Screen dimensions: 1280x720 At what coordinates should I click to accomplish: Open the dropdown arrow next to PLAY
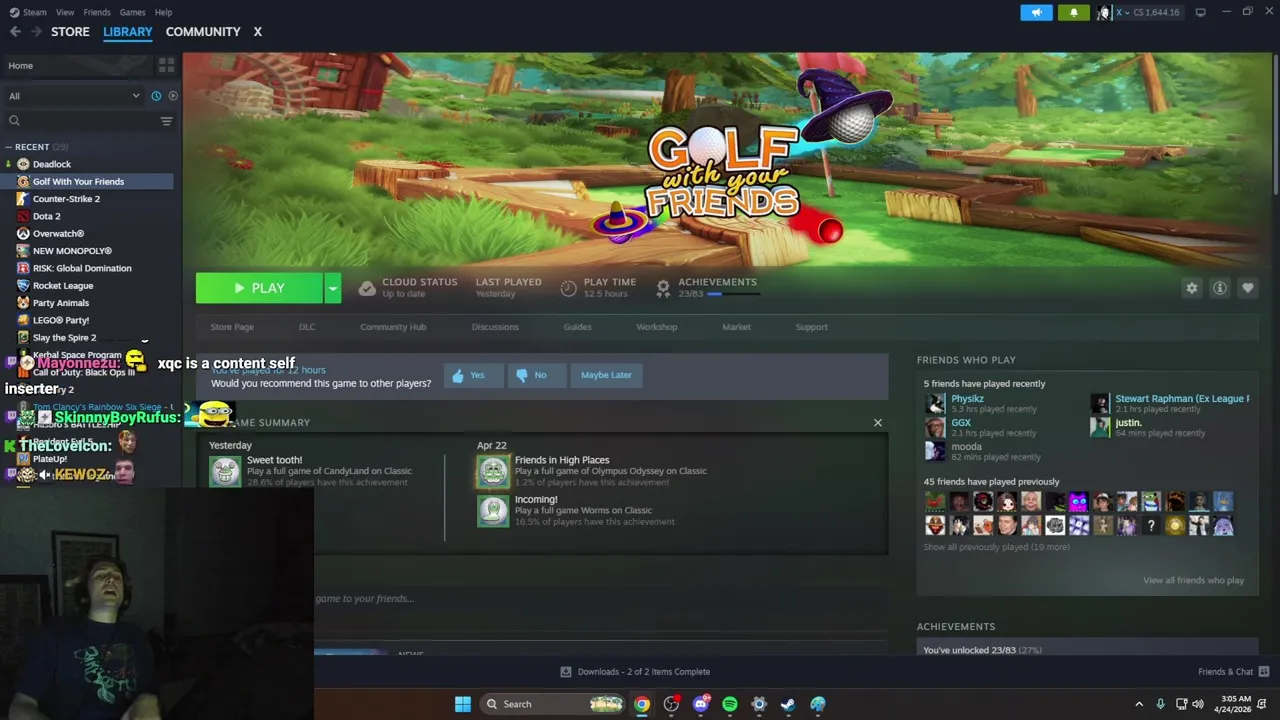(332, 288)
